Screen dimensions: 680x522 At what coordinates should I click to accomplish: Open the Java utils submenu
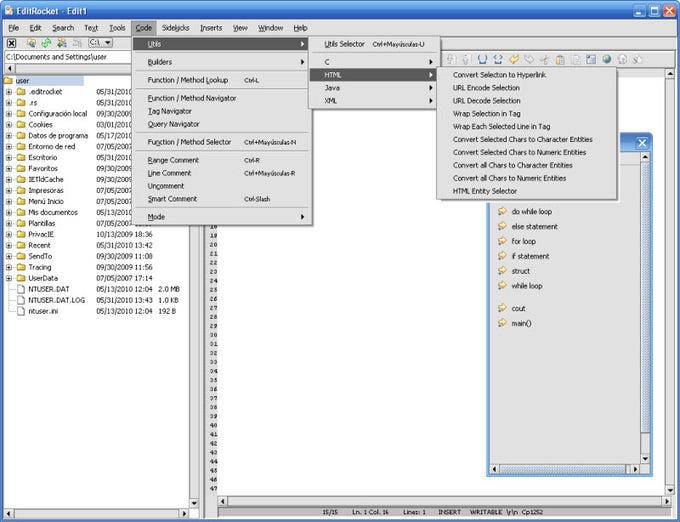click(x=373, y=88)
